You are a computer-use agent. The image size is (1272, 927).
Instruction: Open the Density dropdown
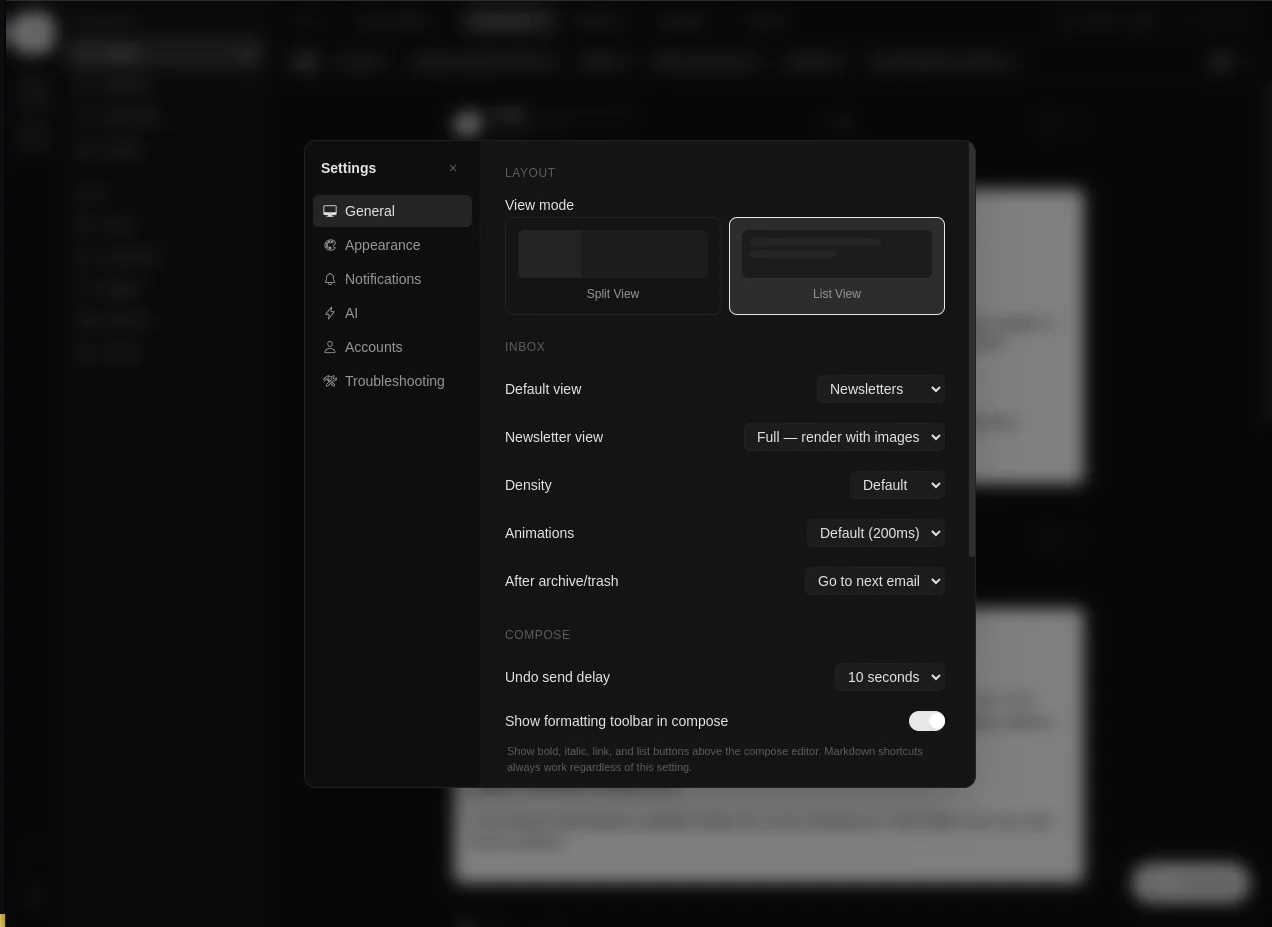(x=897, y=485)
